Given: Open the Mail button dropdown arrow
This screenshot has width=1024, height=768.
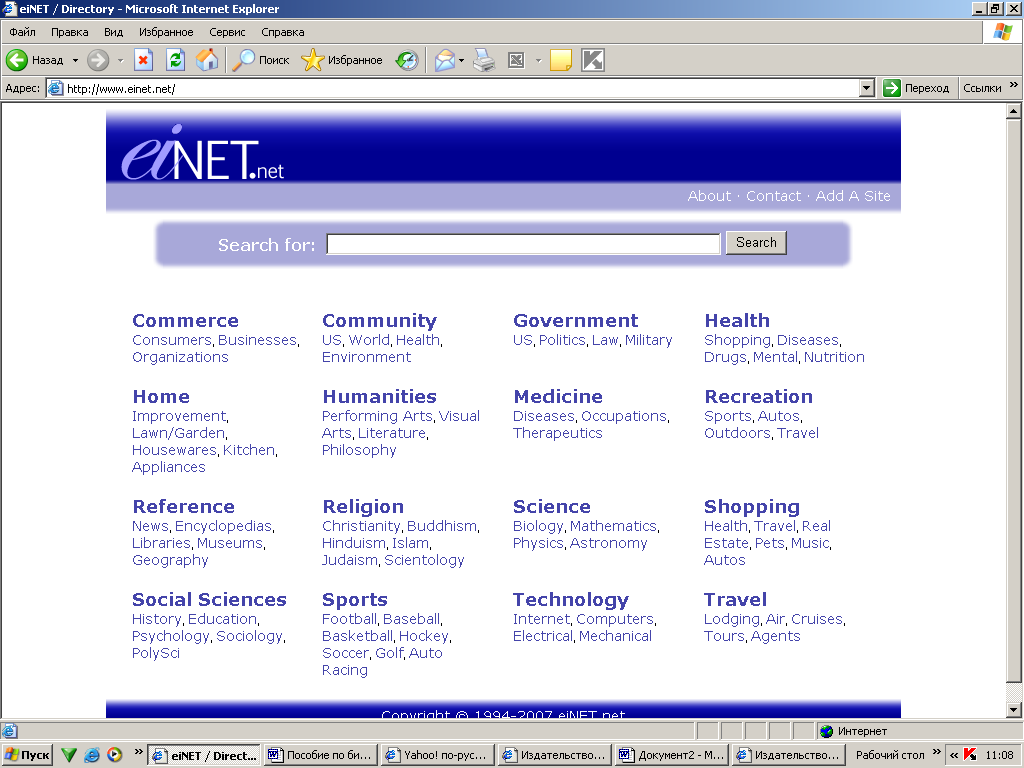Looking at the screenshot, I should (462, 60).
